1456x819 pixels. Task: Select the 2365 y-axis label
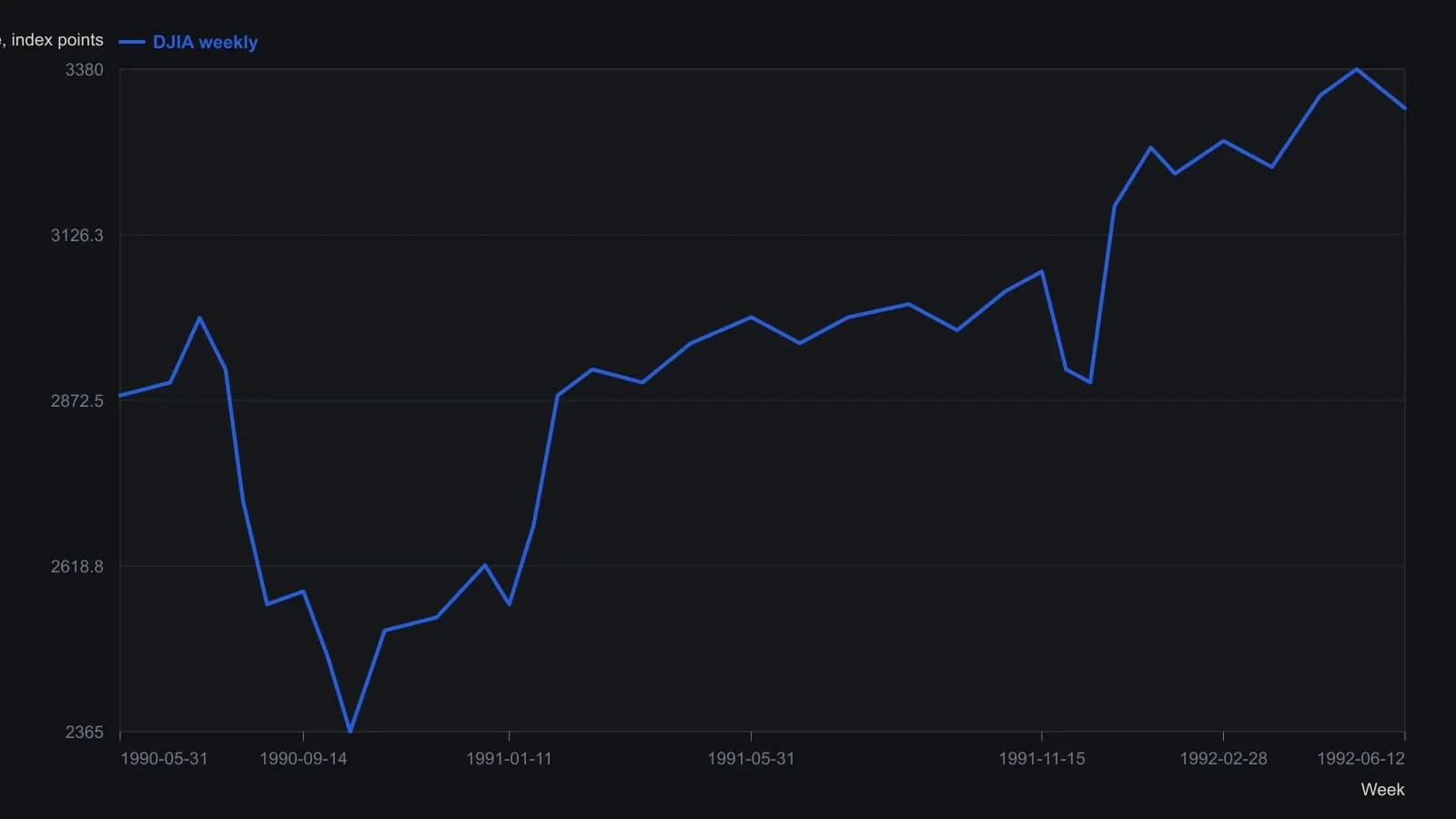click(85, 732)
